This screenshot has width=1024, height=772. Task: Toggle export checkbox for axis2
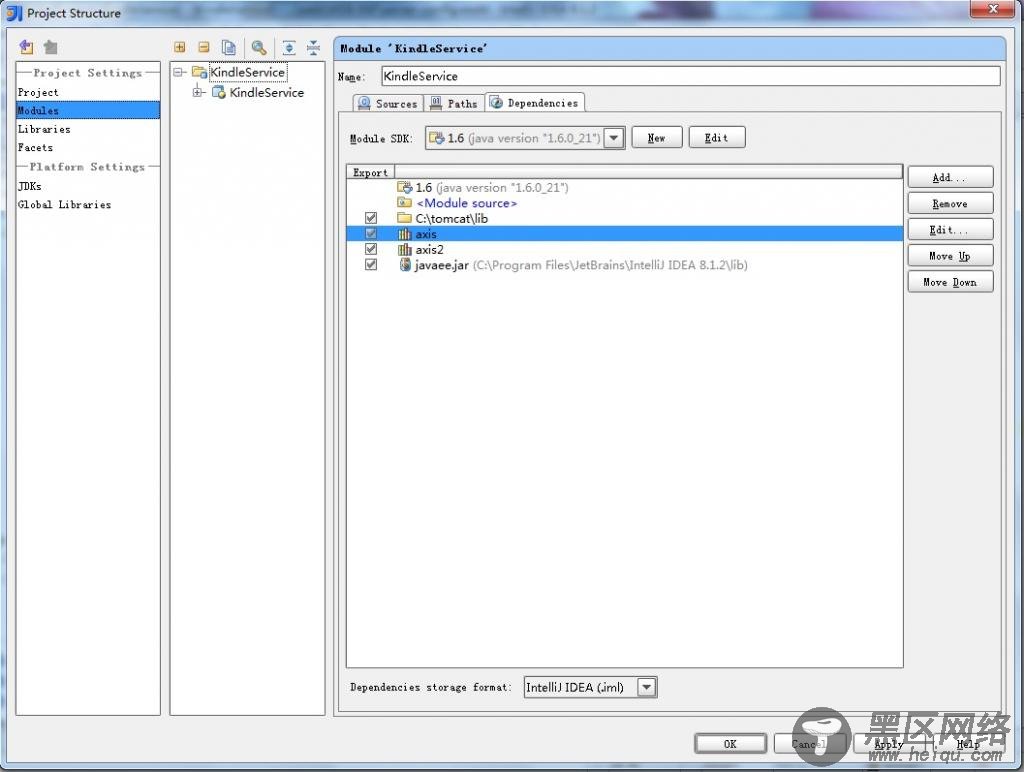[371, 249]
